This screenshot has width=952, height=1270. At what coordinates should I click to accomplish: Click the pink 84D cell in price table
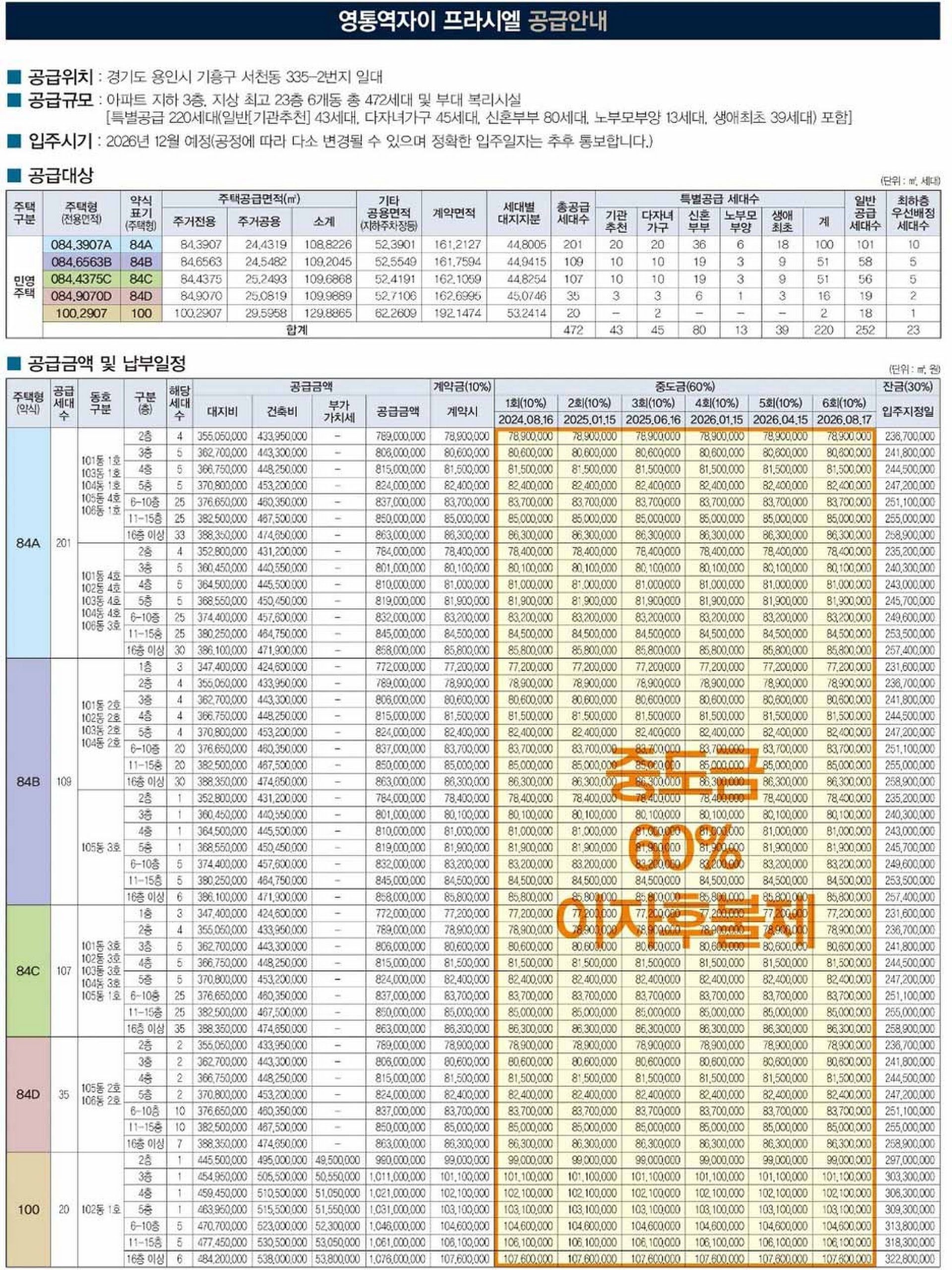[28, 1094]
